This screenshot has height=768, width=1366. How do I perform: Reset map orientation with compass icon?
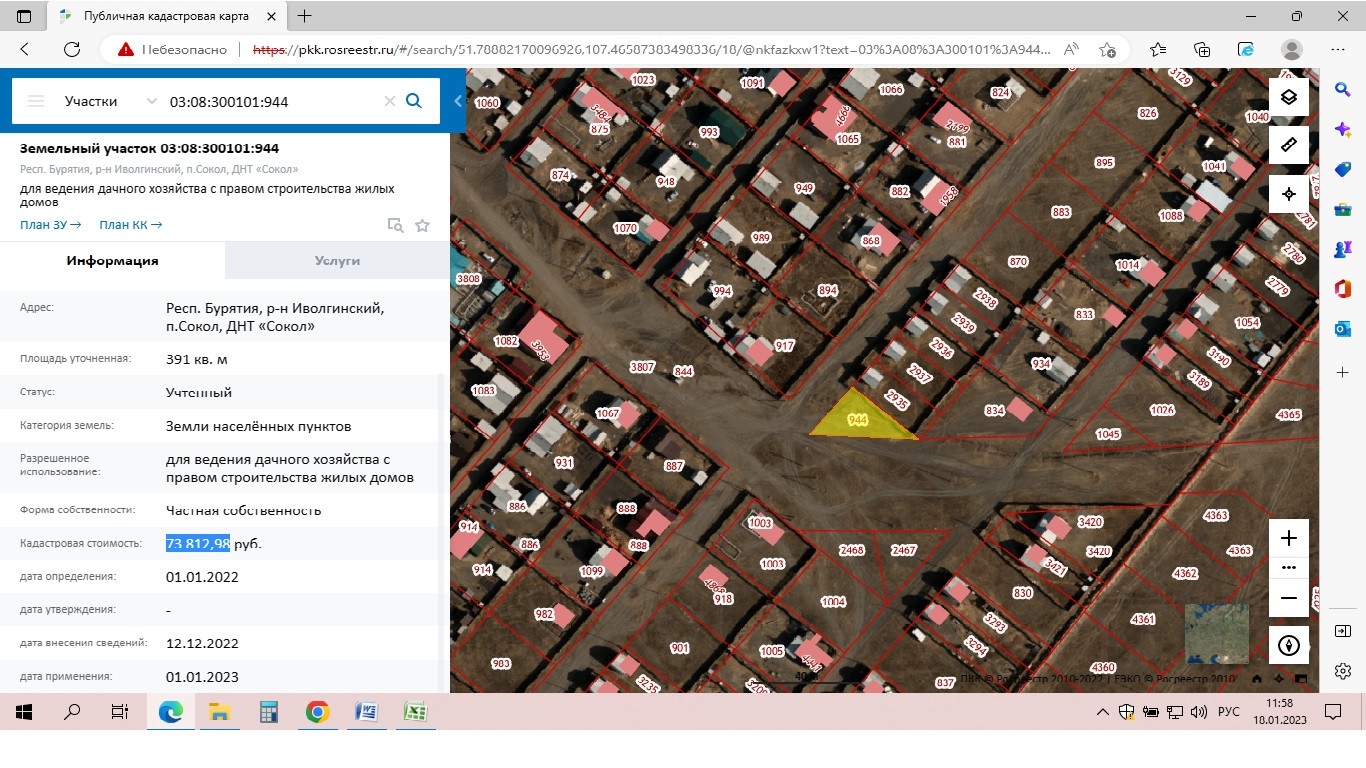[x=1289, y=645]
